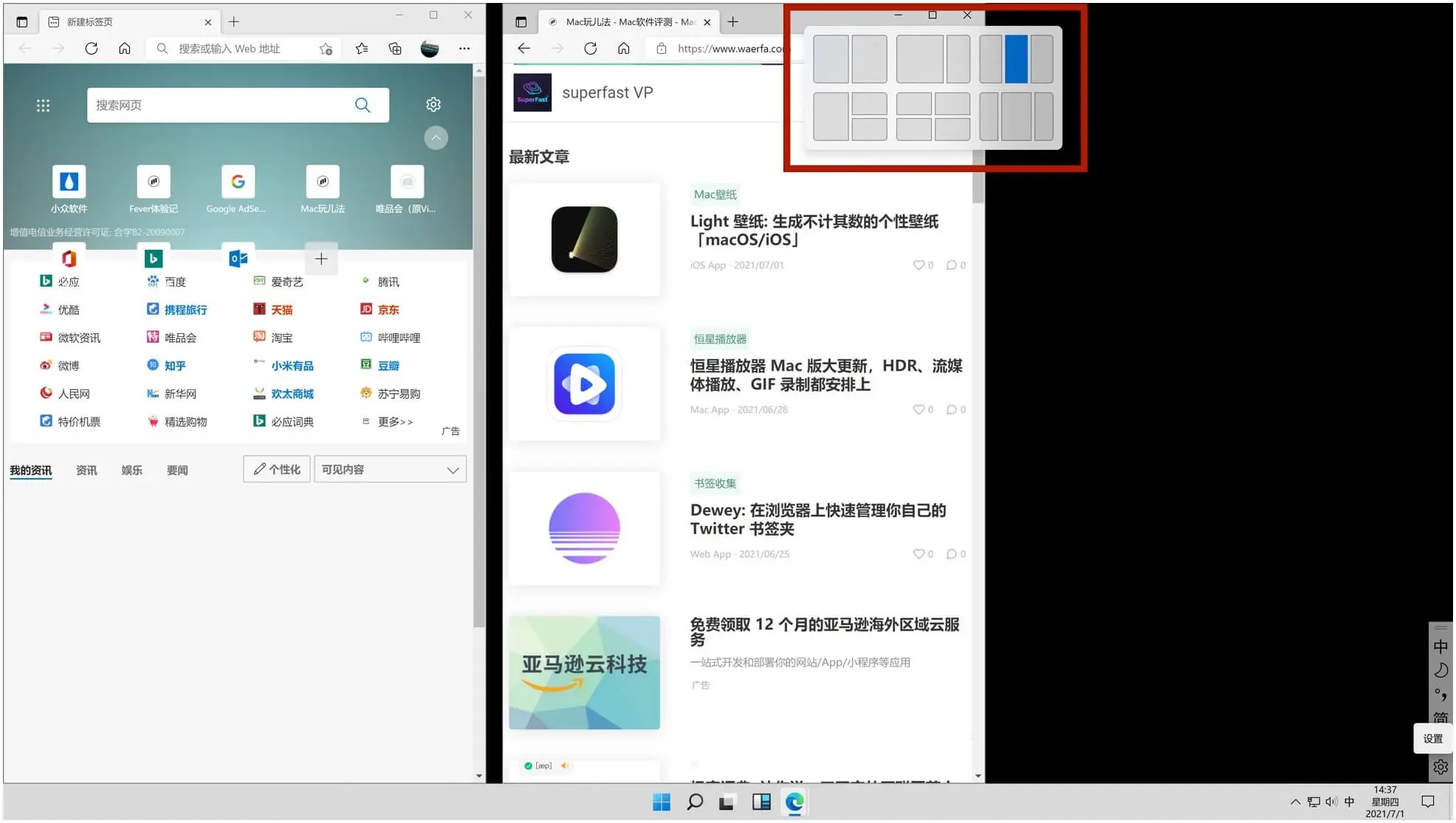The width and height of the screenshot is (1456, 823).
Task: Open the Light 壁纸 article title
Action: (x=814, y=230)
